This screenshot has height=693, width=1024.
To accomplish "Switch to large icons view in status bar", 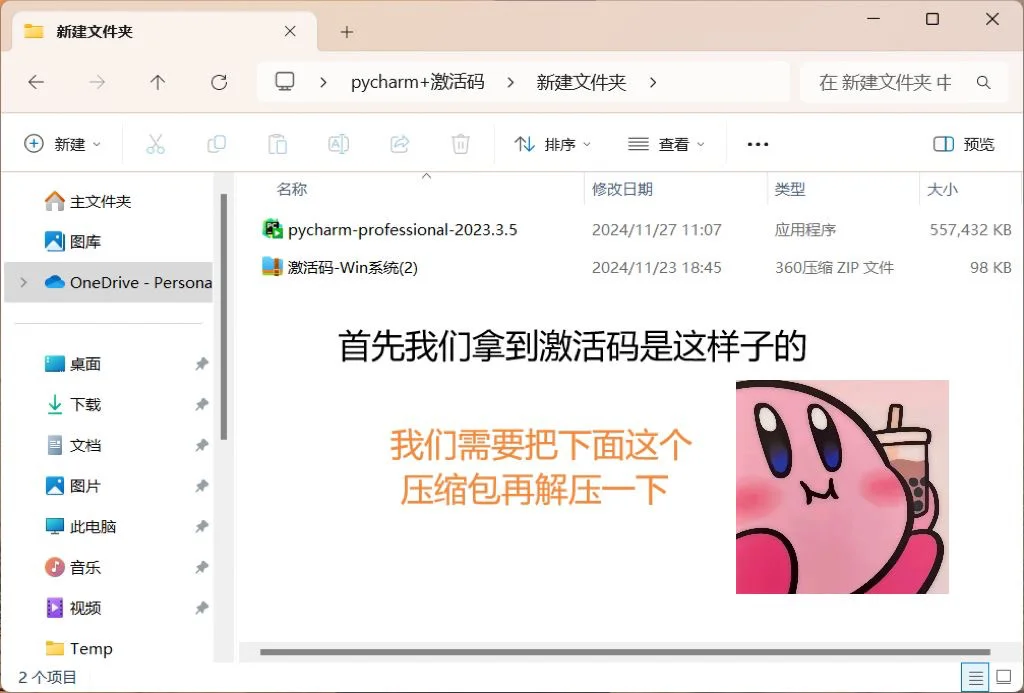I will 1004,676.
